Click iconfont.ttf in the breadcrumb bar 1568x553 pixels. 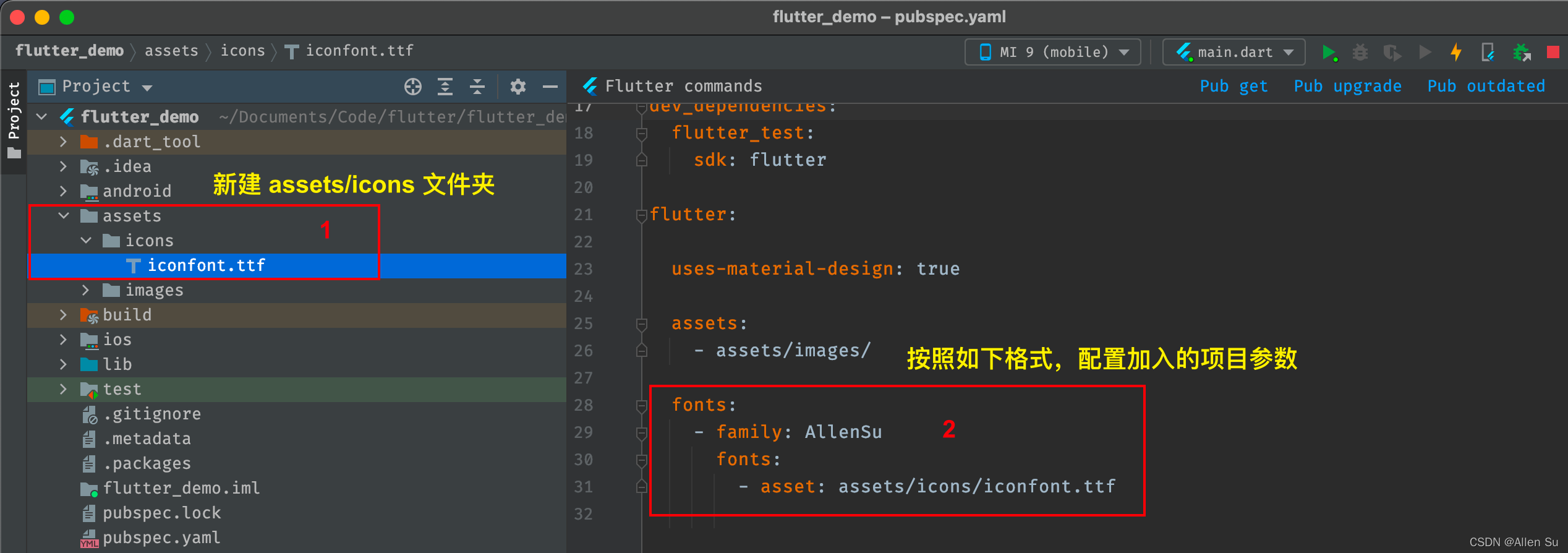click(x=360, y=51)
